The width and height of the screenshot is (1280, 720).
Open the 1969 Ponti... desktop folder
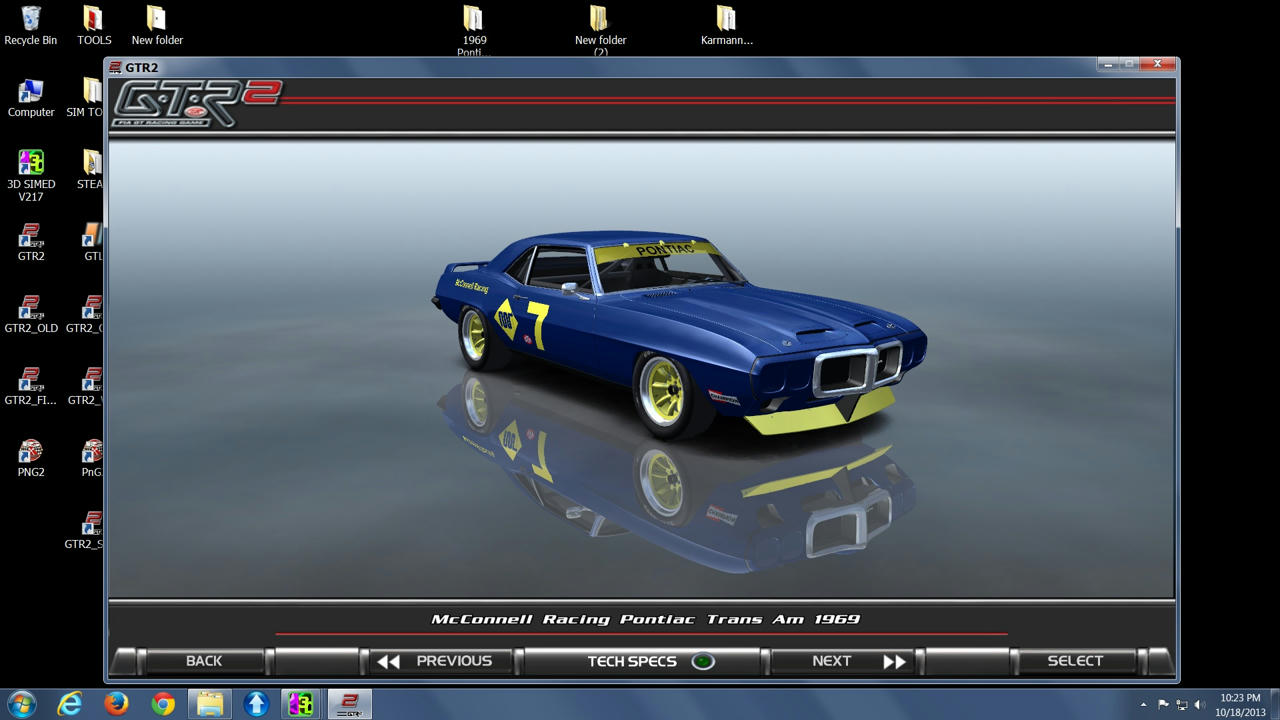pyautogui.click(x=473, y=30)
